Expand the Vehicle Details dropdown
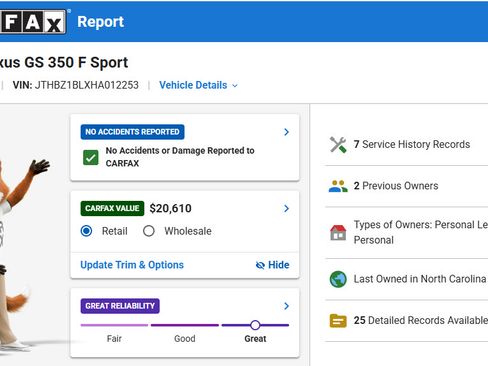 point(198,85)
